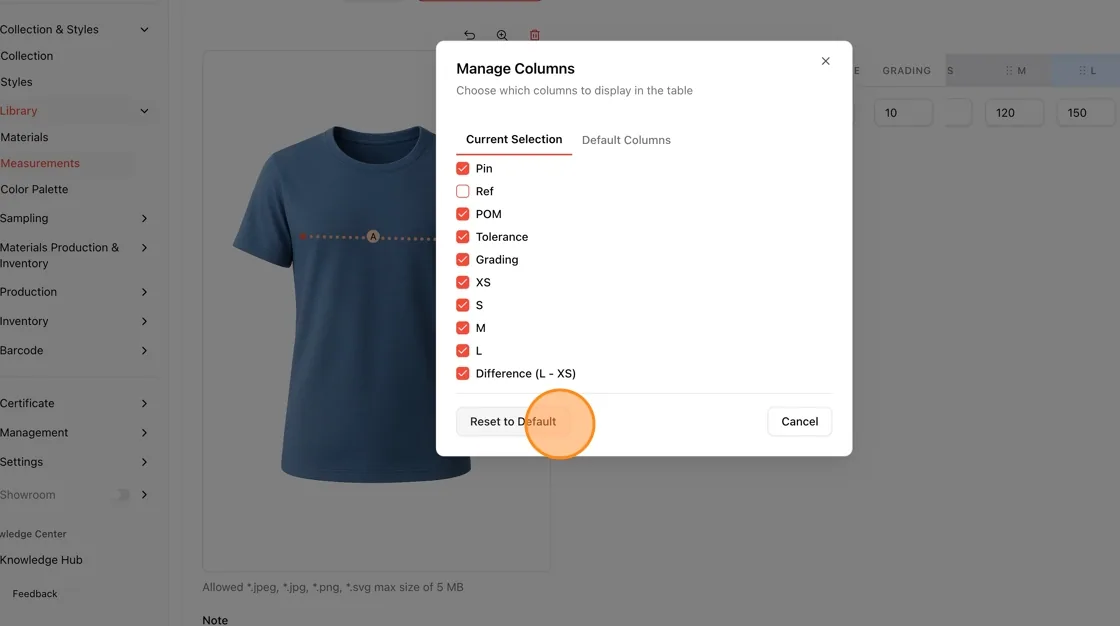Expand the Production menu chevron
Screen dimensions: 1120x626
pos(144,292)
